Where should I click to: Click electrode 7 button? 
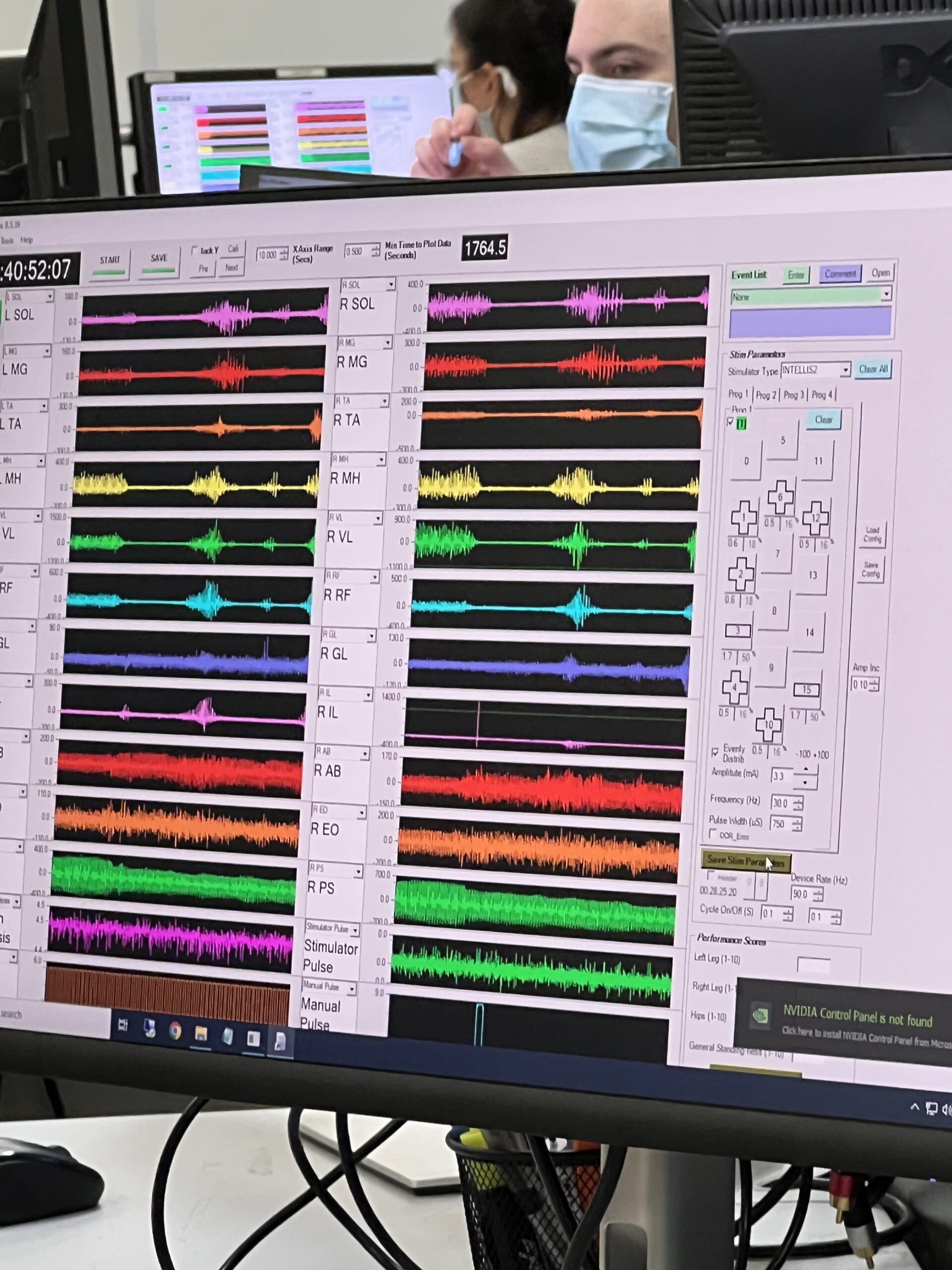coord(777,554)
